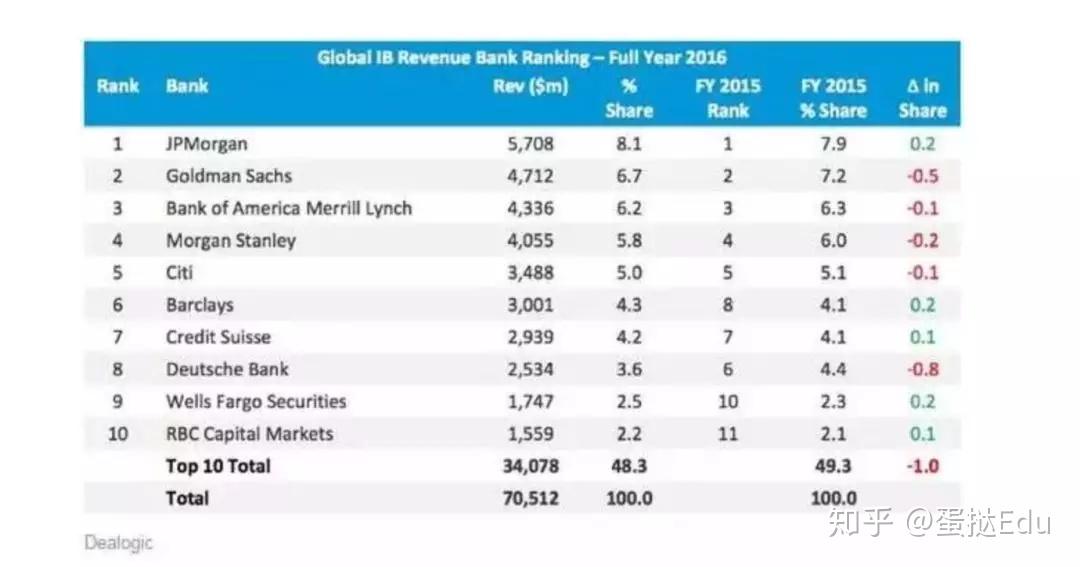
Task: Select the total revenue value 70,512
Action: (x=529, y=497)
